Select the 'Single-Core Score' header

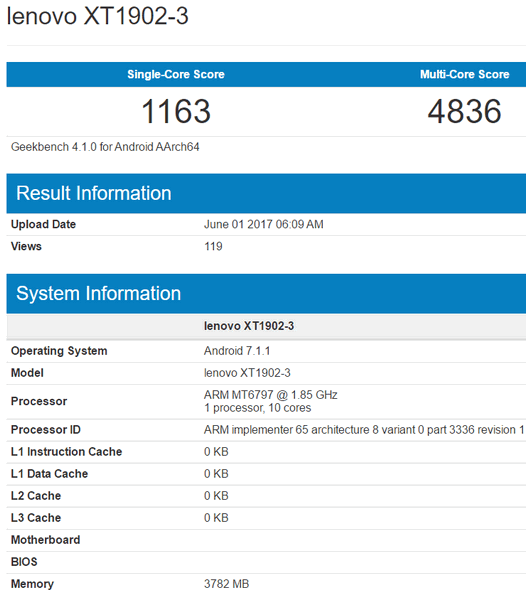(x=176, y=74)
